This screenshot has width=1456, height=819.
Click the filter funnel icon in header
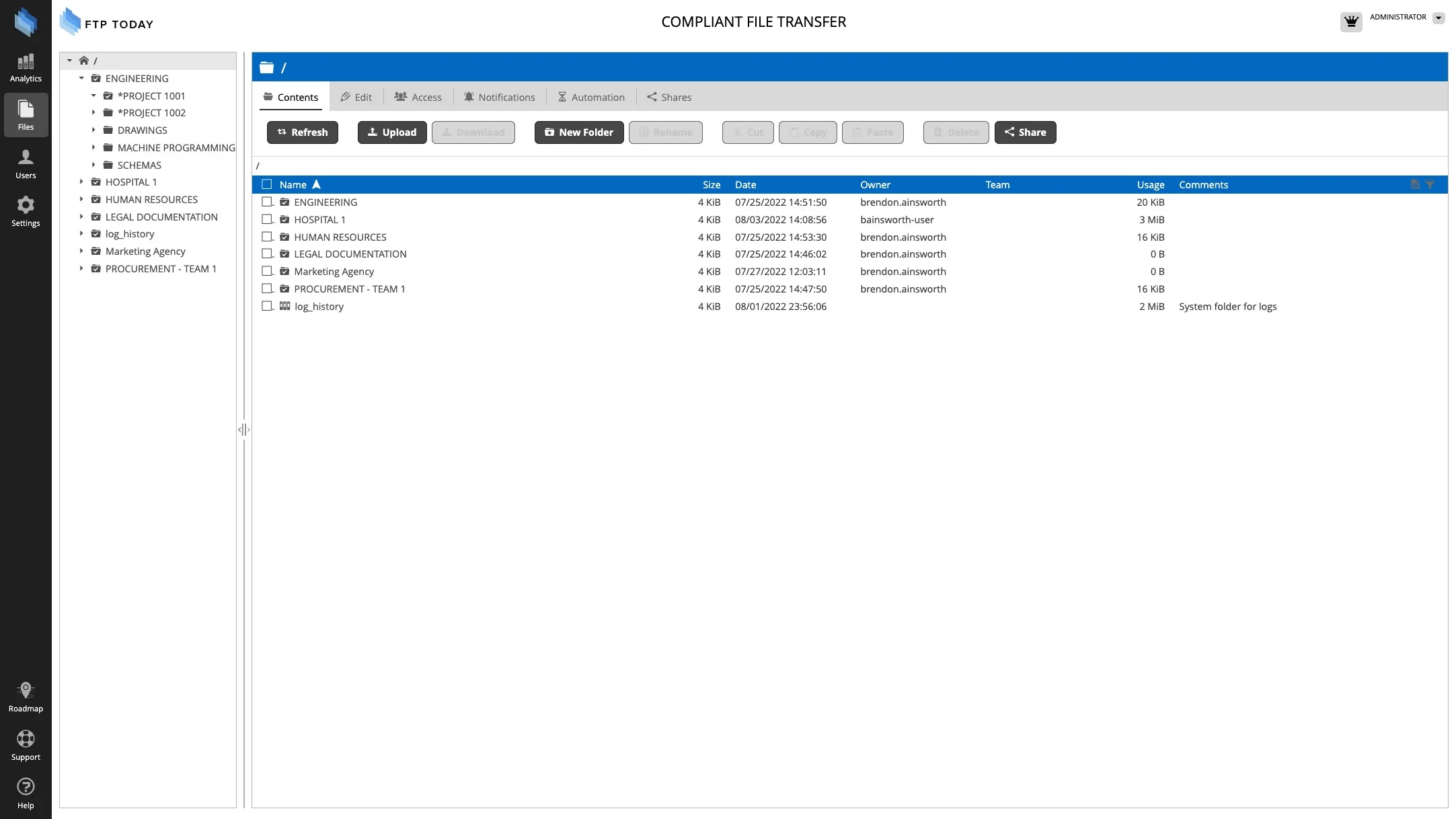point(1430,184)
